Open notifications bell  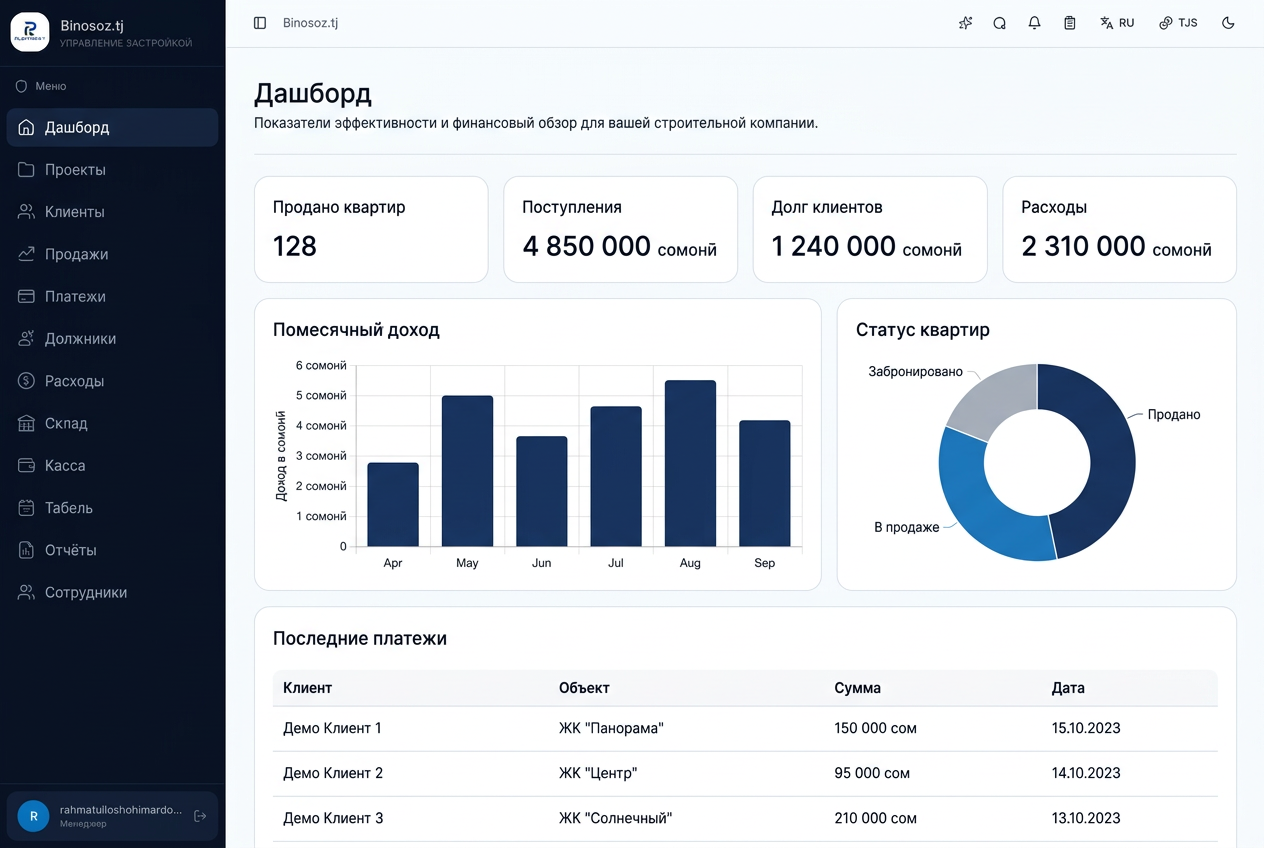coord(1034,23)
